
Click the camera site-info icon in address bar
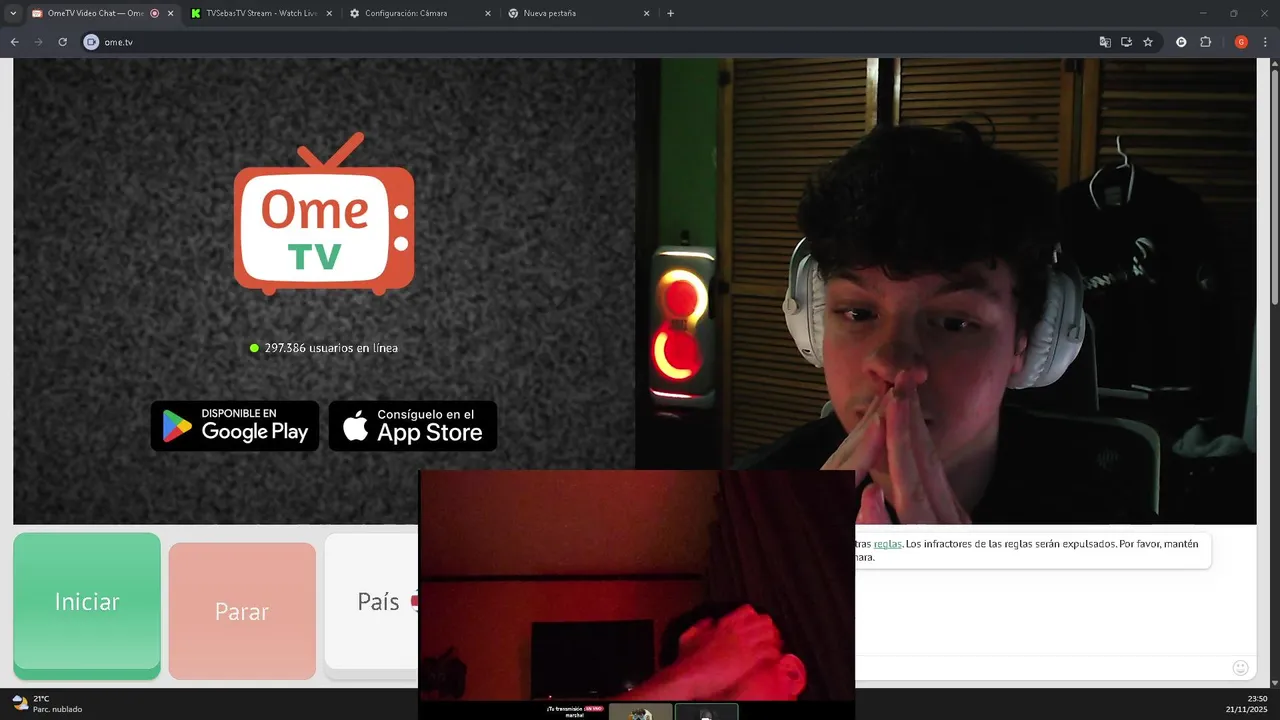coord(91,42)
